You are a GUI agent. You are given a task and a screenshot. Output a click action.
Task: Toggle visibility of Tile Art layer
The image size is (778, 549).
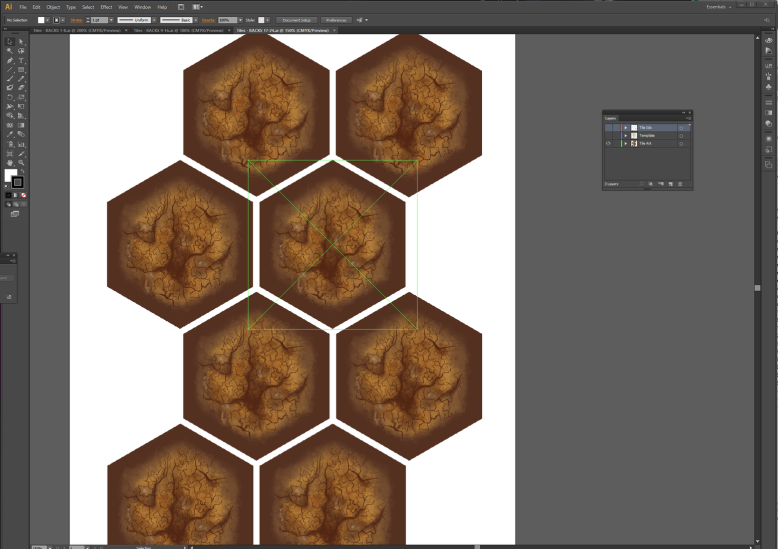(608, 143)
